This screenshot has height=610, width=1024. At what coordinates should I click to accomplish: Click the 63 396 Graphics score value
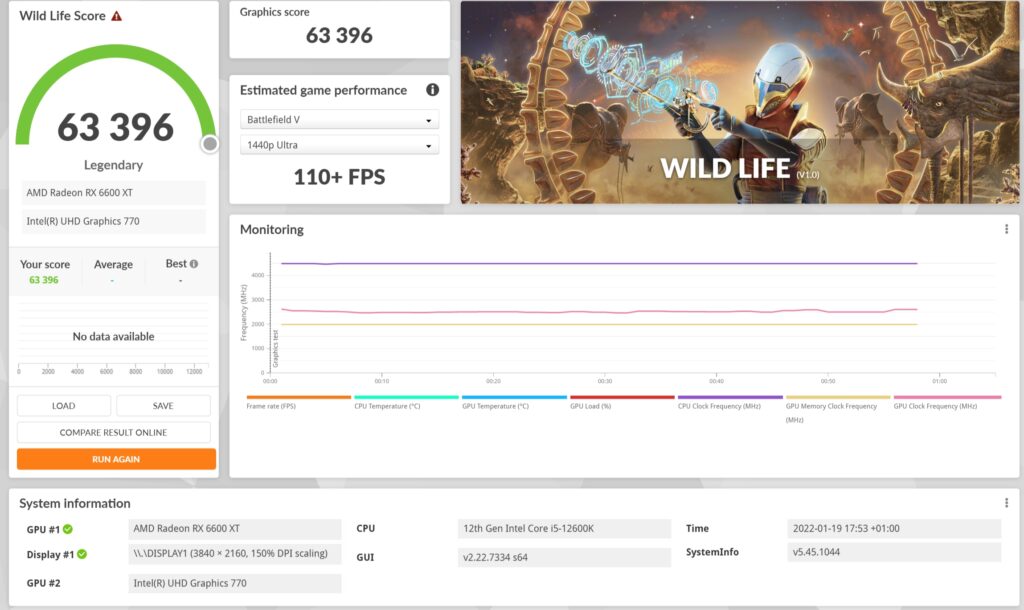point(340,35)
